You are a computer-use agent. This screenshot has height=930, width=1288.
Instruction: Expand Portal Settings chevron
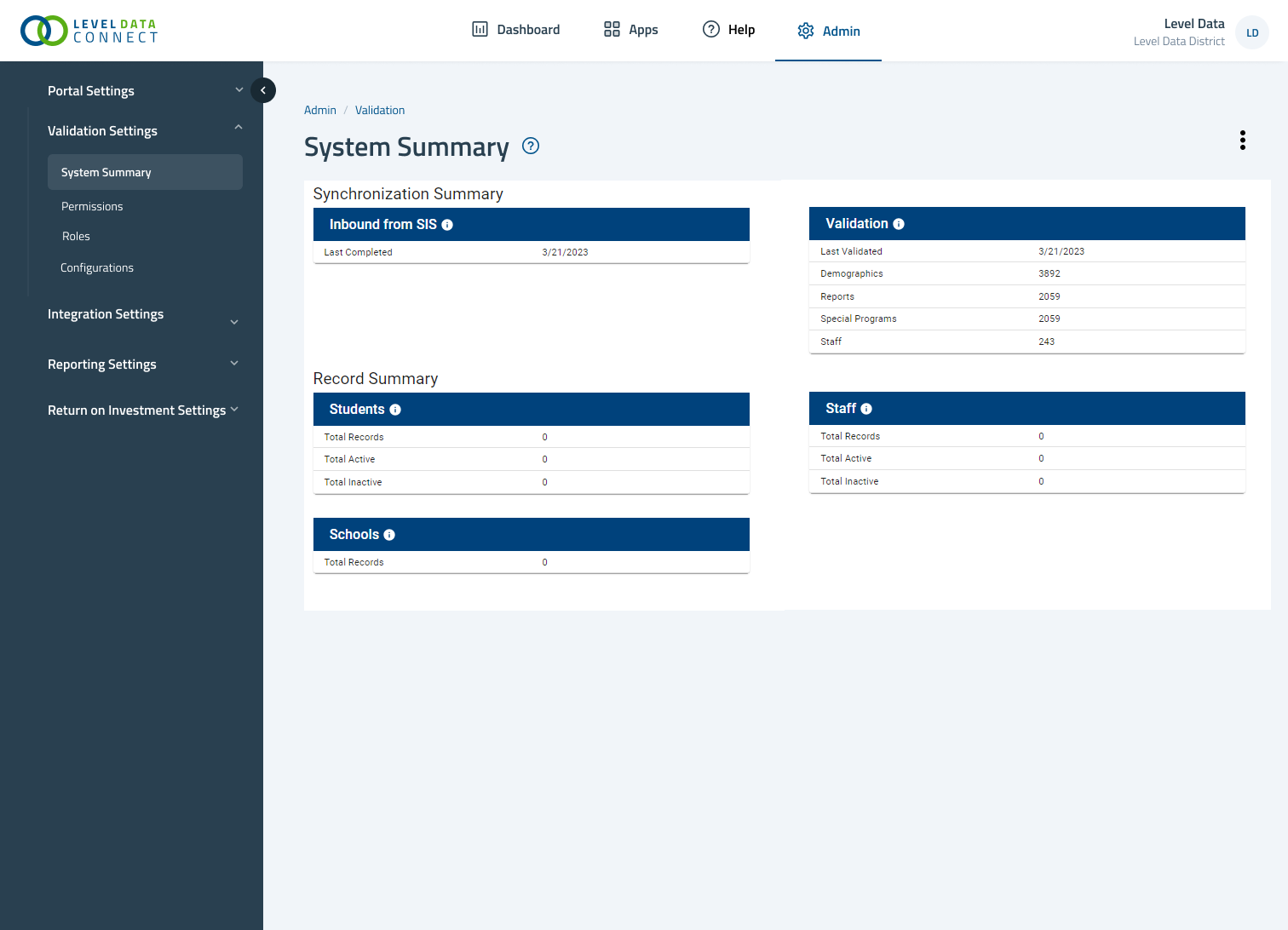tap(239, 89)
